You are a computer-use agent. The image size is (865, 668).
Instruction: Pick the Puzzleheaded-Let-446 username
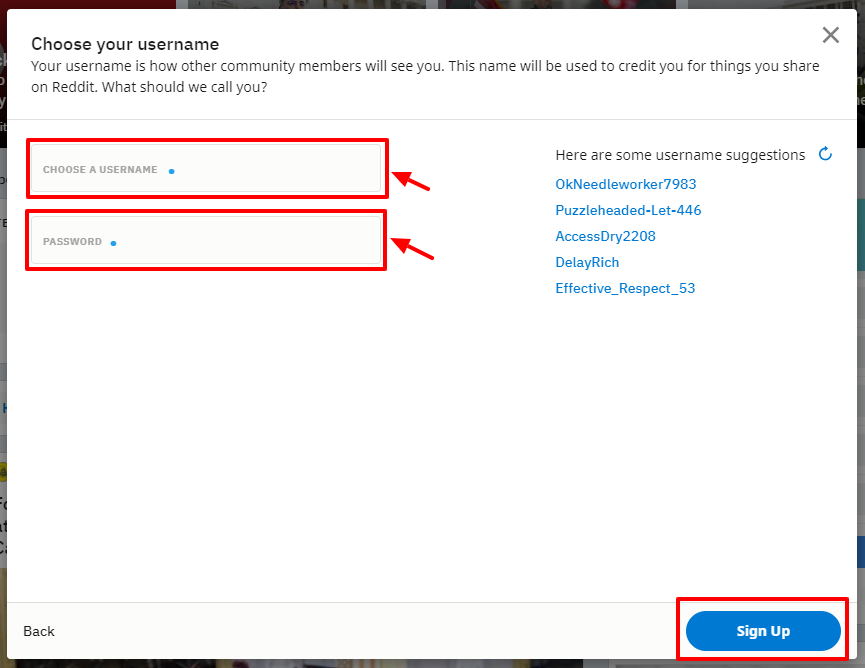click(x=628, y=210)
